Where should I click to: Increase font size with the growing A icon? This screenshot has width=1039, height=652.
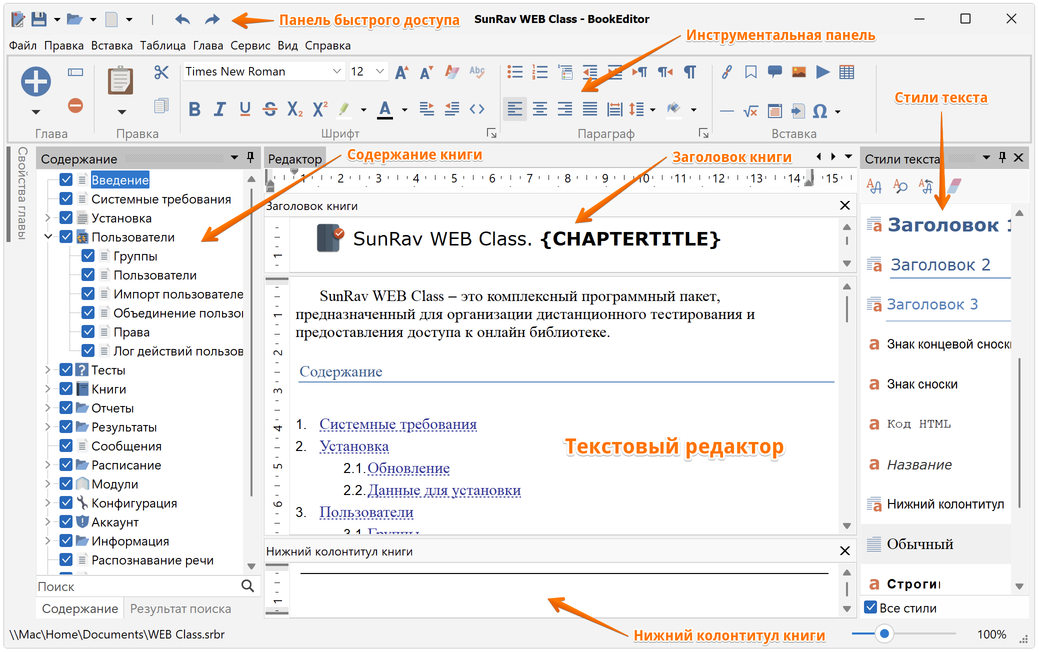(x=402, y=72)
